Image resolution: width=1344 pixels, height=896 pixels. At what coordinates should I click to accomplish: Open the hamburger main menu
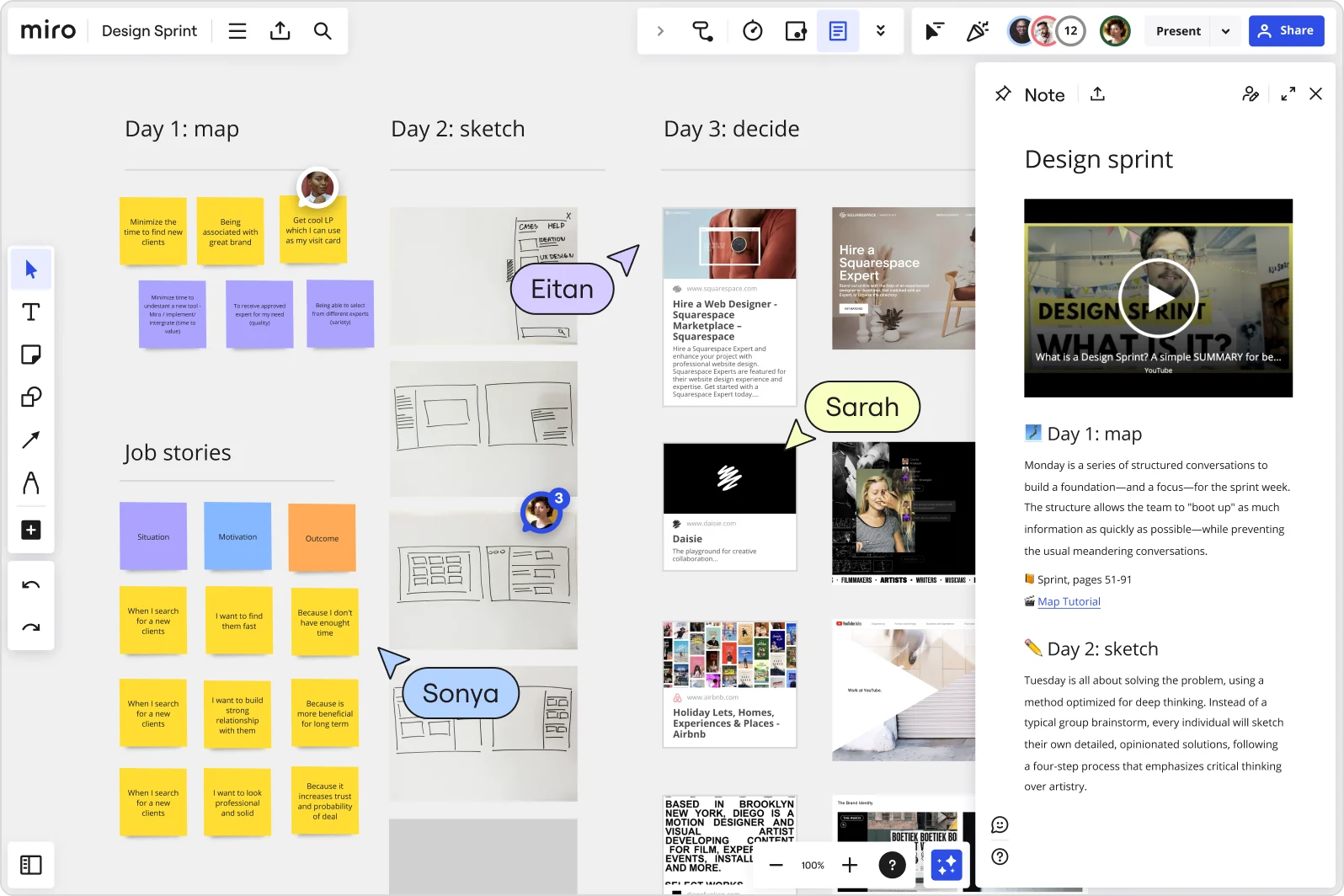click(237, 31)
